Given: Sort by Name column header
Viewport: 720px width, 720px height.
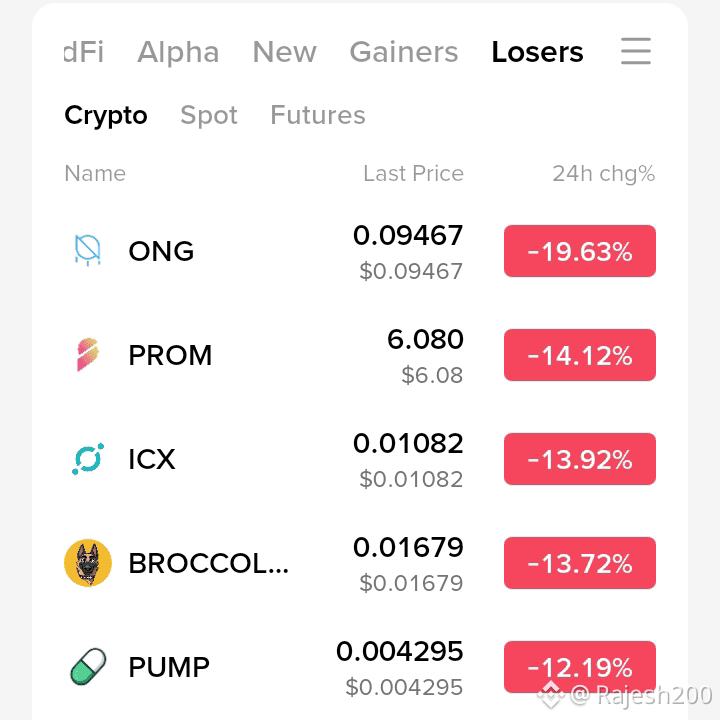Looking at the screenshot, I should point(95,174).
